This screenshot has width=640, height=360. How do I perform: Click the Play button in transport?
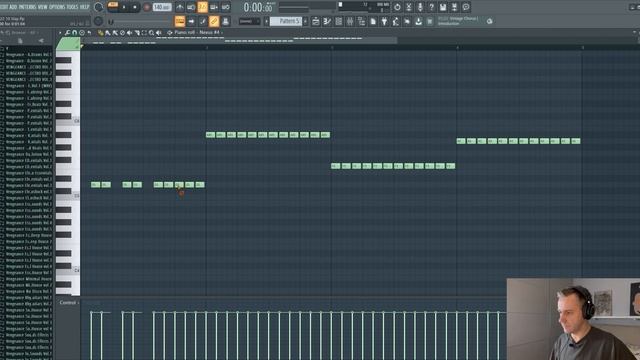click(124, 7)
